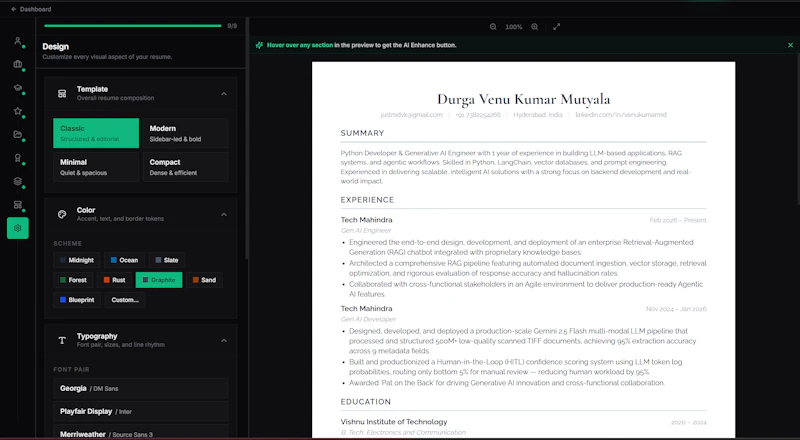This screenshot has height=440, width=800.
Task: Choose the Midnight color scheme
Action: coord(77,260)
